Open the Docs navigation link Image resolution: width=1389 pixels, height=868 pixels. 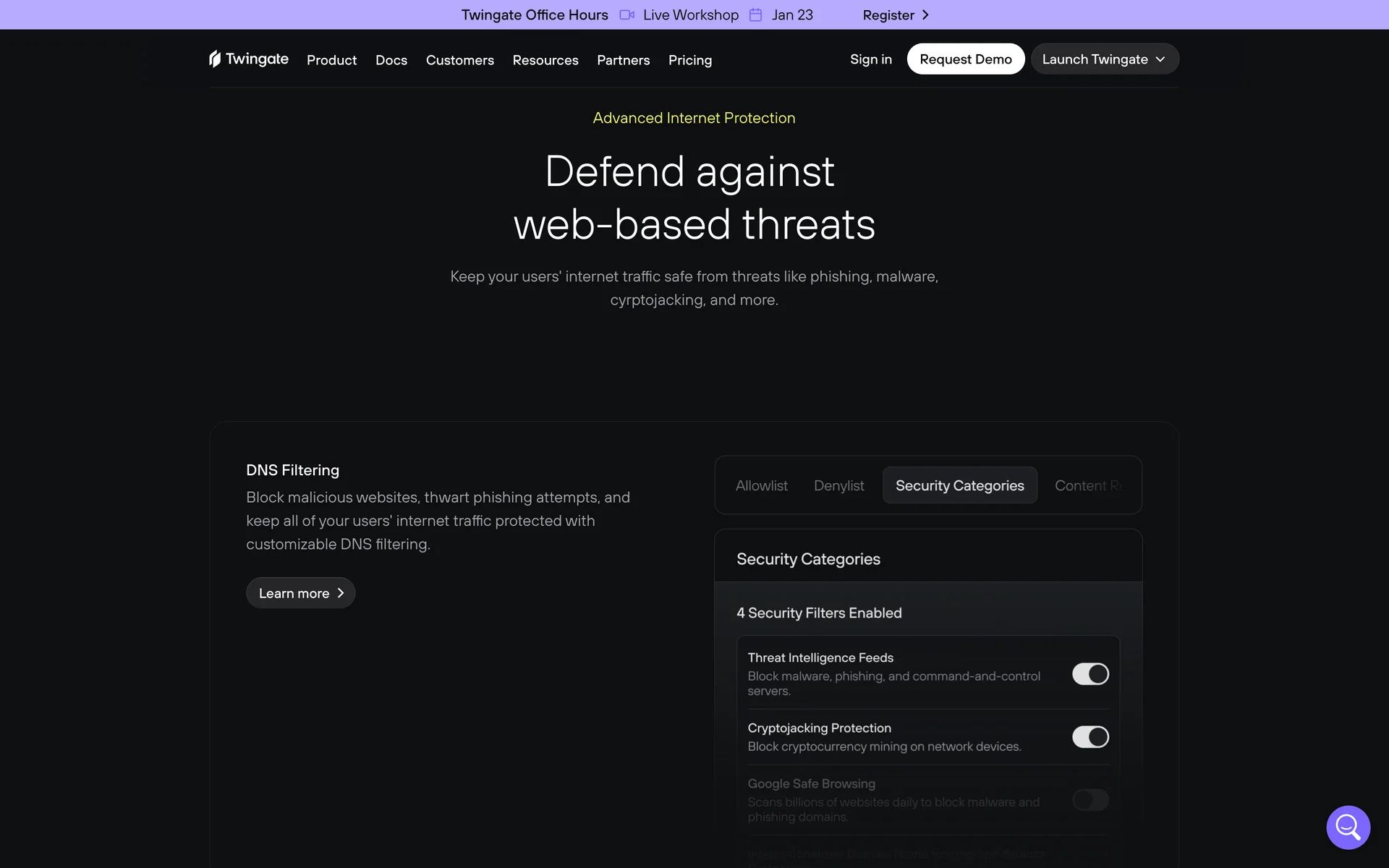pyautogui.click(x=391, y=60)
